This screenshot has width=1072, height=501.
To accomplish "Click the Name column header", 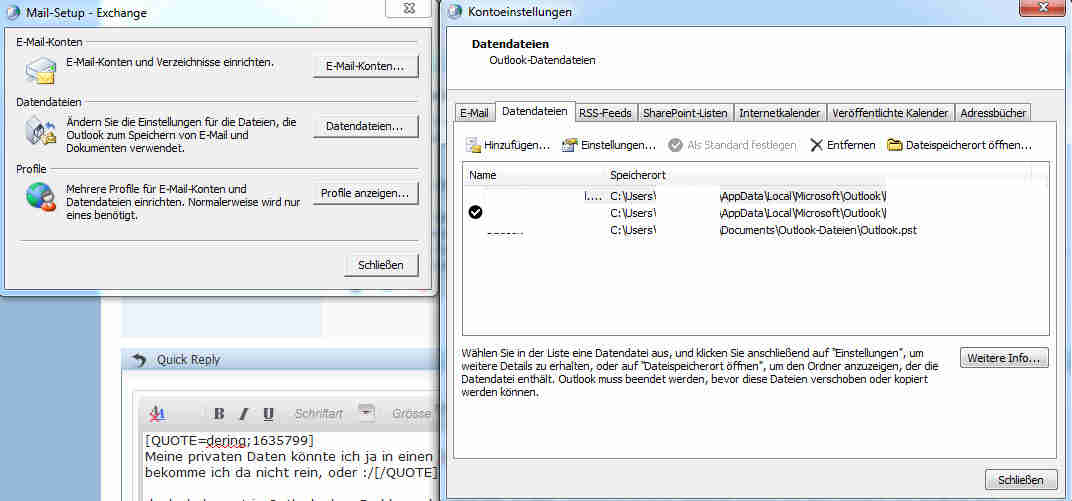I will pos(483,176).
